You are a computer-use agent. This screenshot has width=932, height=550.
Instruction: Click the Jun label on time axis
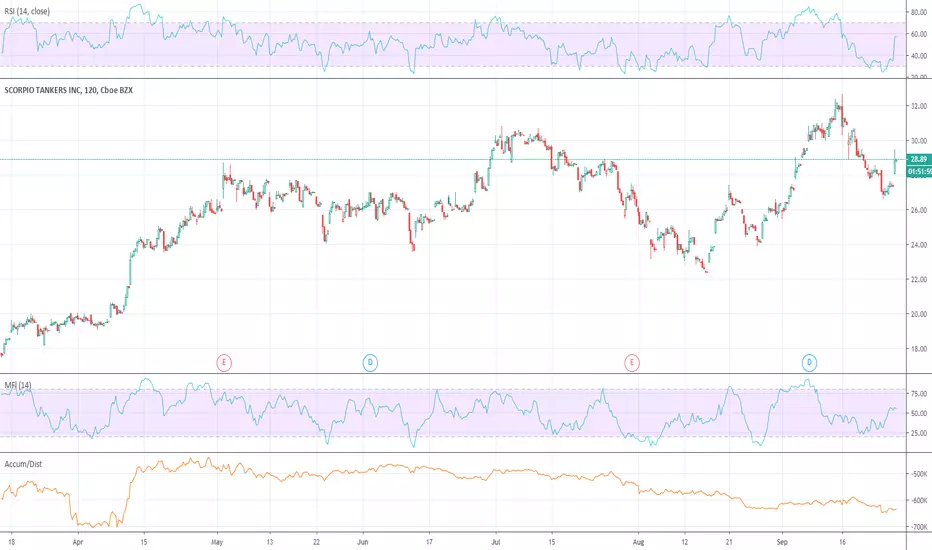point(363,542)
